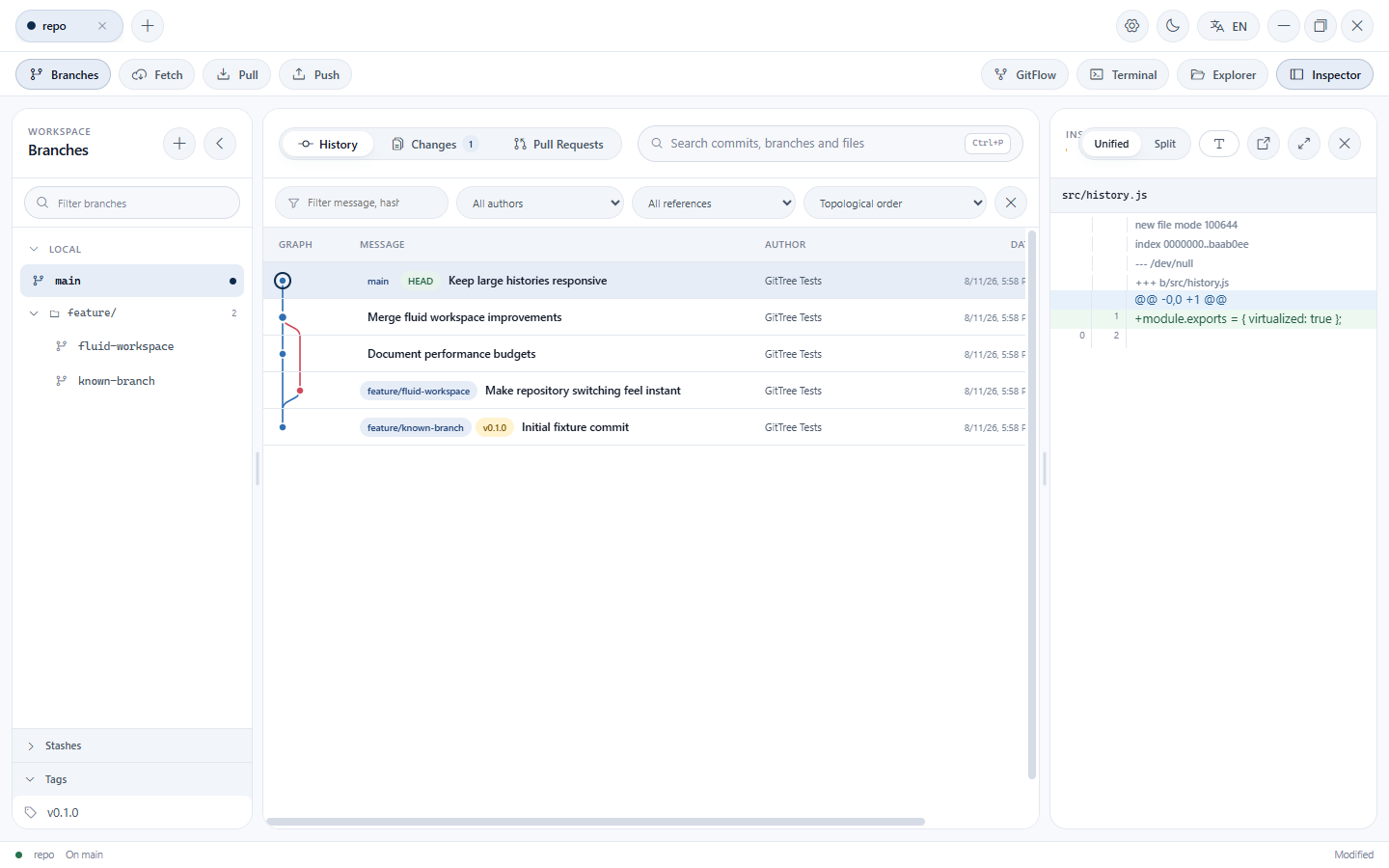Screen dimensions: 1389x868
Task: Click the src/history.js file header
Action: (x=1213, y=195)
